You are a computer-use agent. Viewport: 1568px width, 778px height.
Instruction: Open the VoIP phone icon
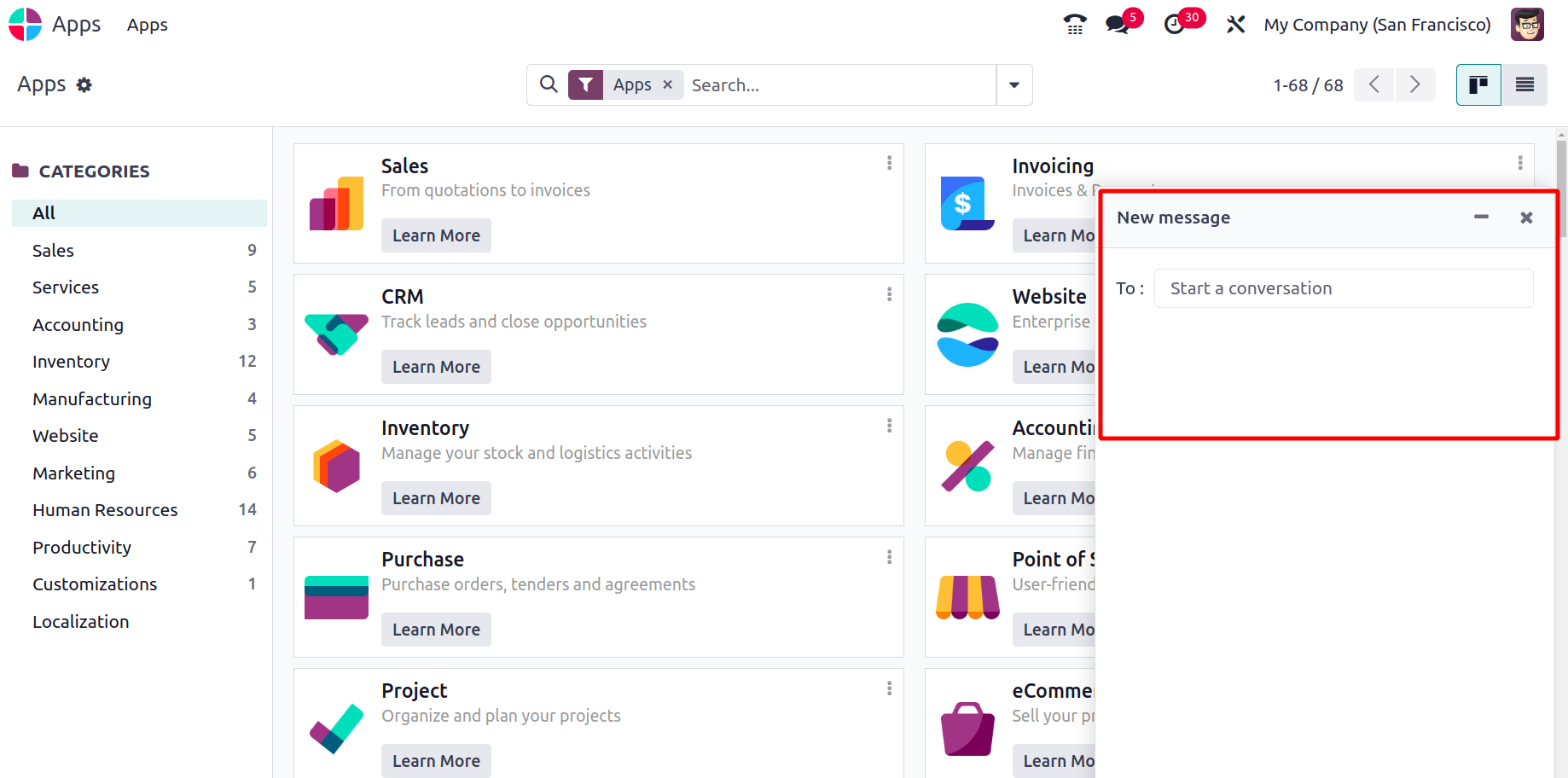point(1075,25)
